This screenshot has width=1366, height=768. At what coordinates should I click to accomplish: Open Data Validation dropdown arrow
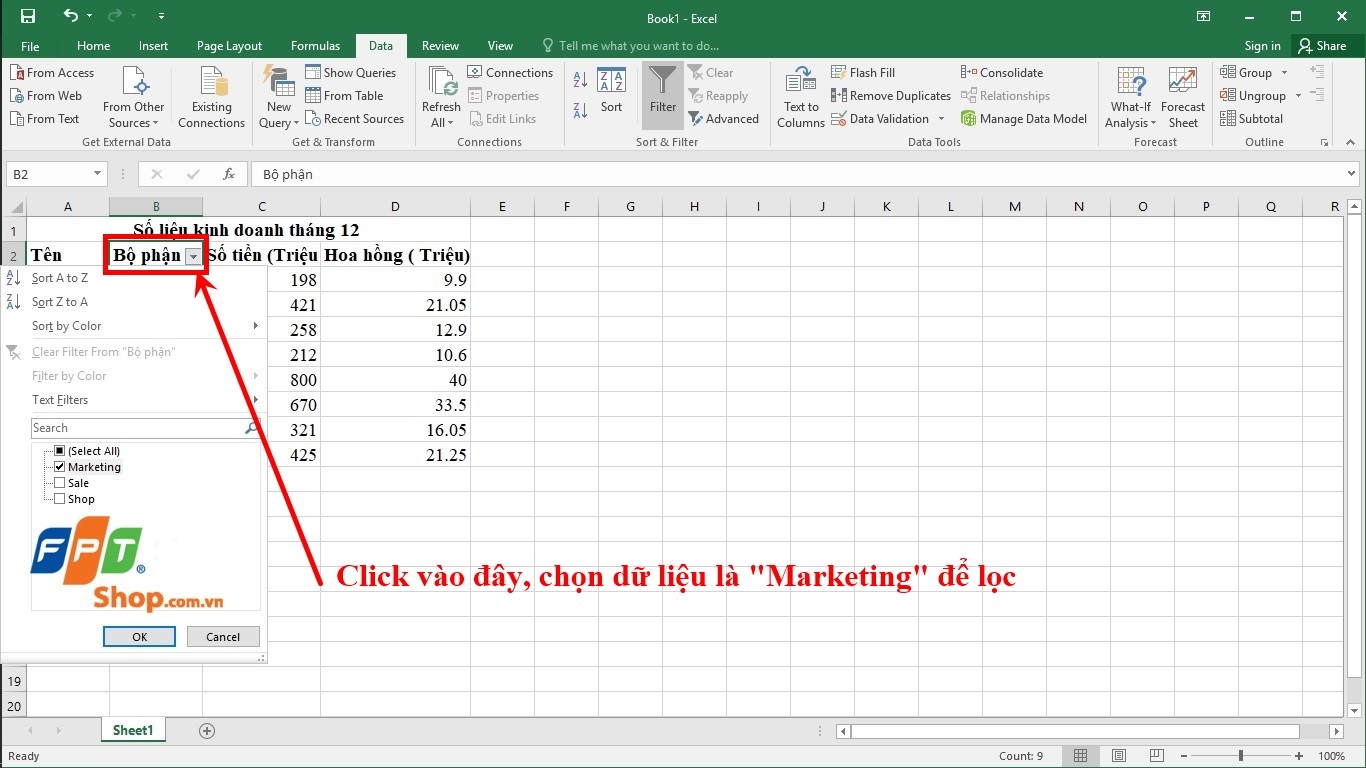pyautogui.click(x=941, y=119)
